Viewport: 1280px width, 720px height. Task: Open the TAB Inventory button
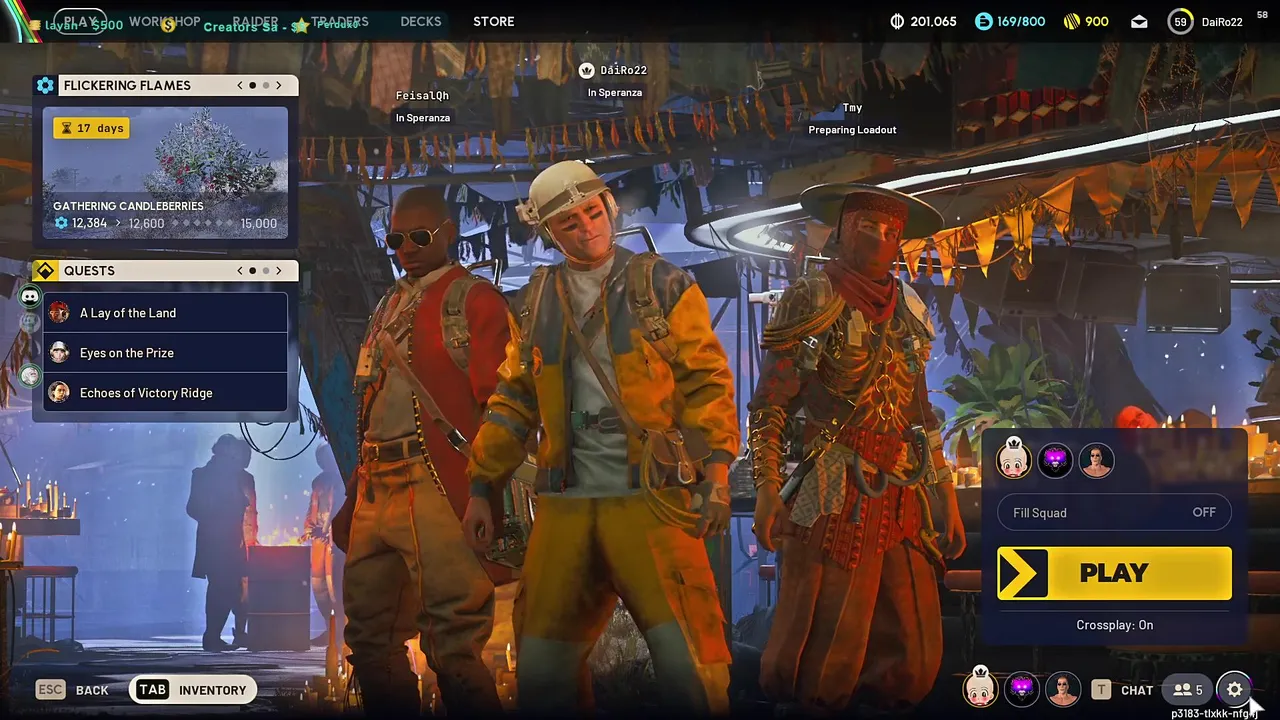(x=192, y=689)
